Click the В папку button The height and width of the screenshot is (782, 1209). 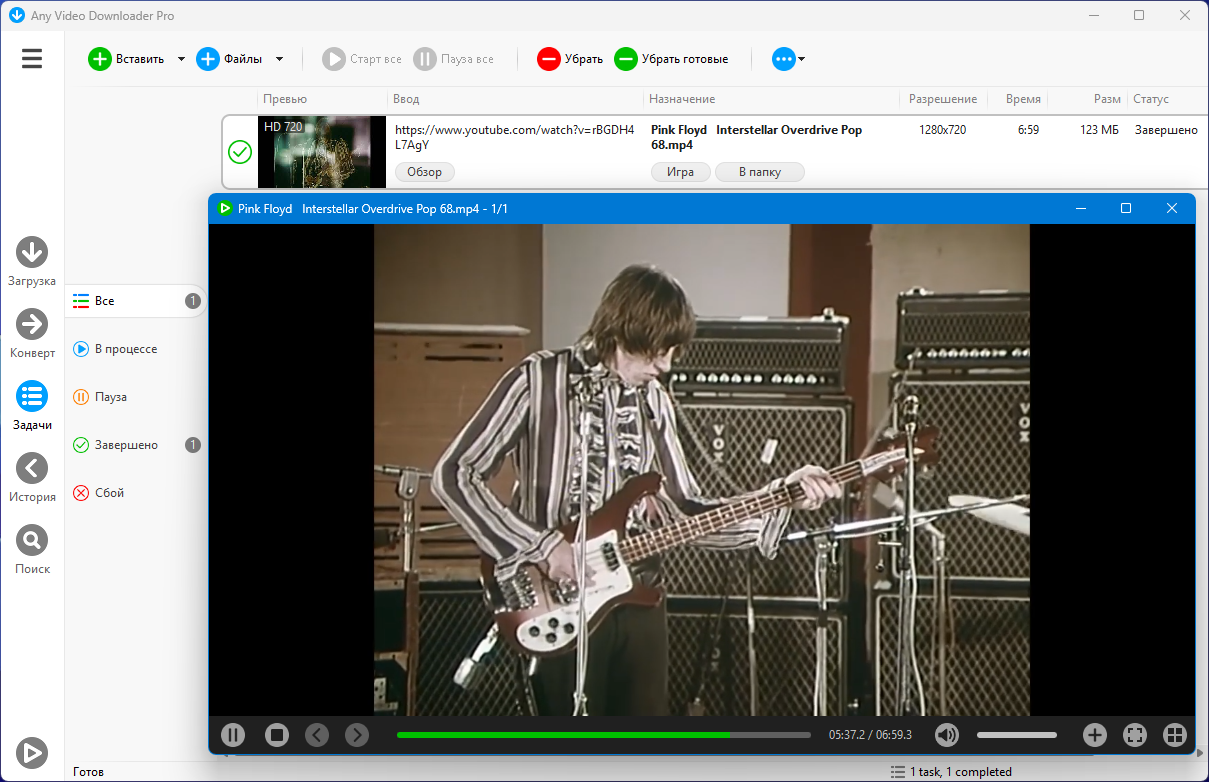(x=760, y=172)
